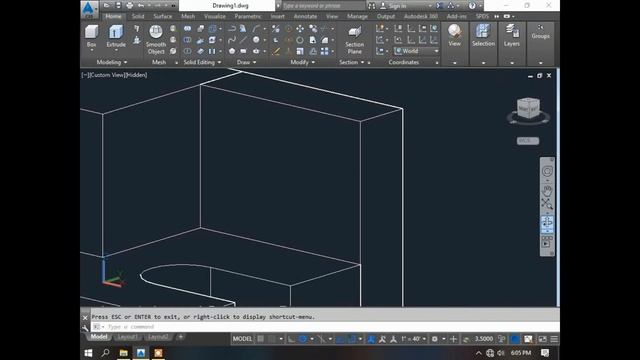The width and height of the screenshot is (640, 360).
Task: Click the Full Navigation Wheel icon
Action: 547,171
